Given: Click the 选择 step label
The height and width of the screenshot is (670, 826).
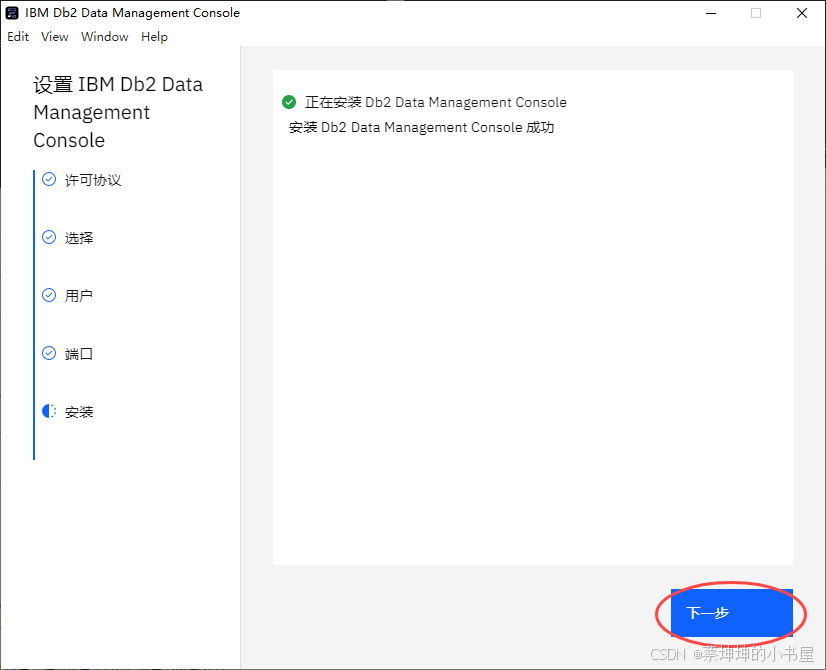Looking at the screenshot, I should pos(82,237).
